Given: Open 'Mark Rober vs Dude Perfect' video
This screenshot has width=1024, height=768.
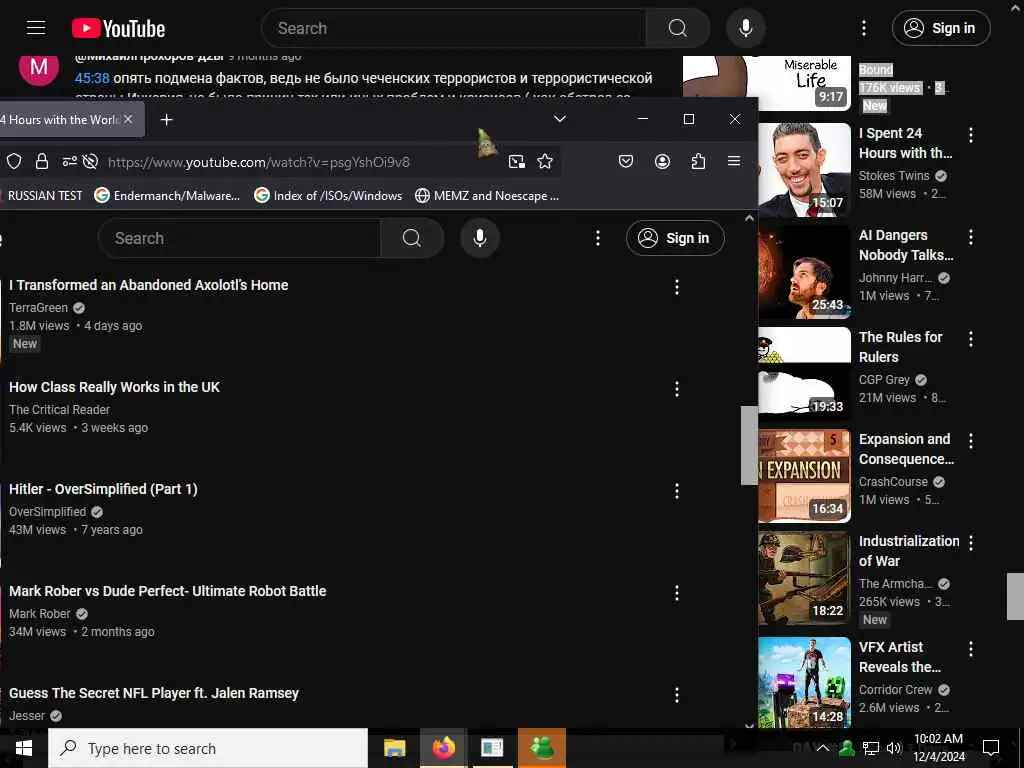Looking at the screenshot, I should tap(167, 590).
